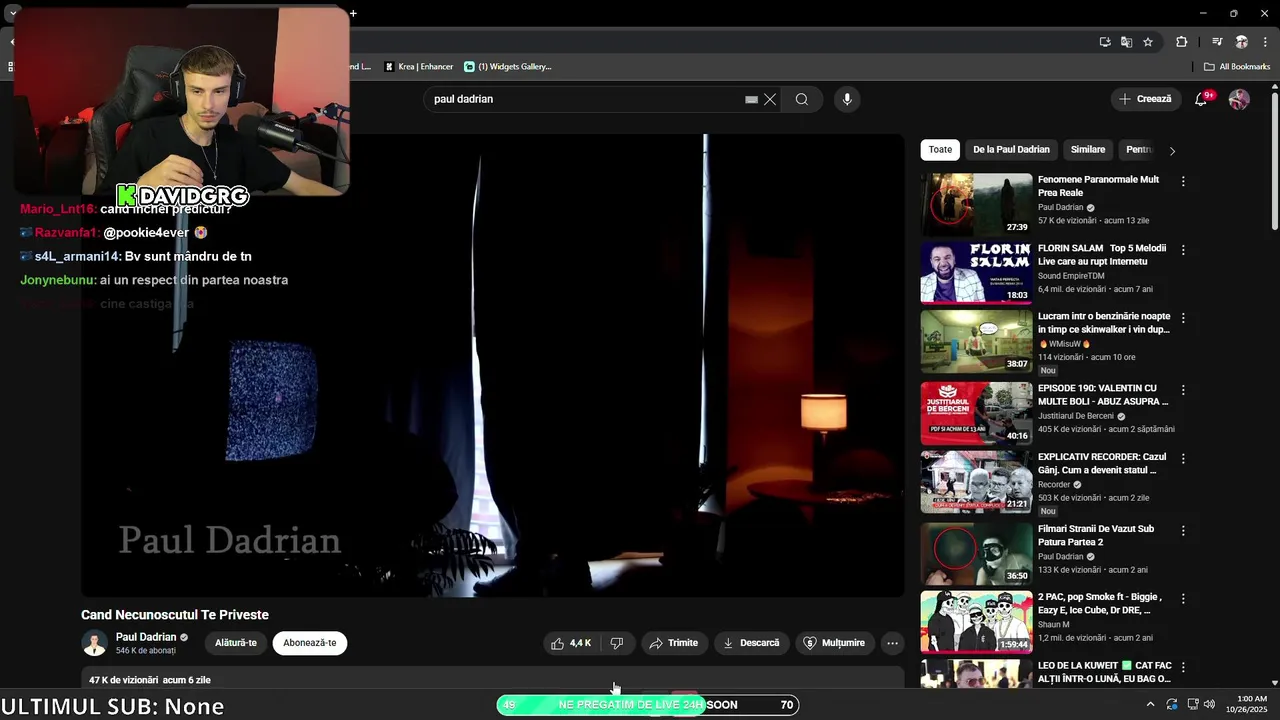
Task: Select the Toate filter chip
Action: coord(940,150)
